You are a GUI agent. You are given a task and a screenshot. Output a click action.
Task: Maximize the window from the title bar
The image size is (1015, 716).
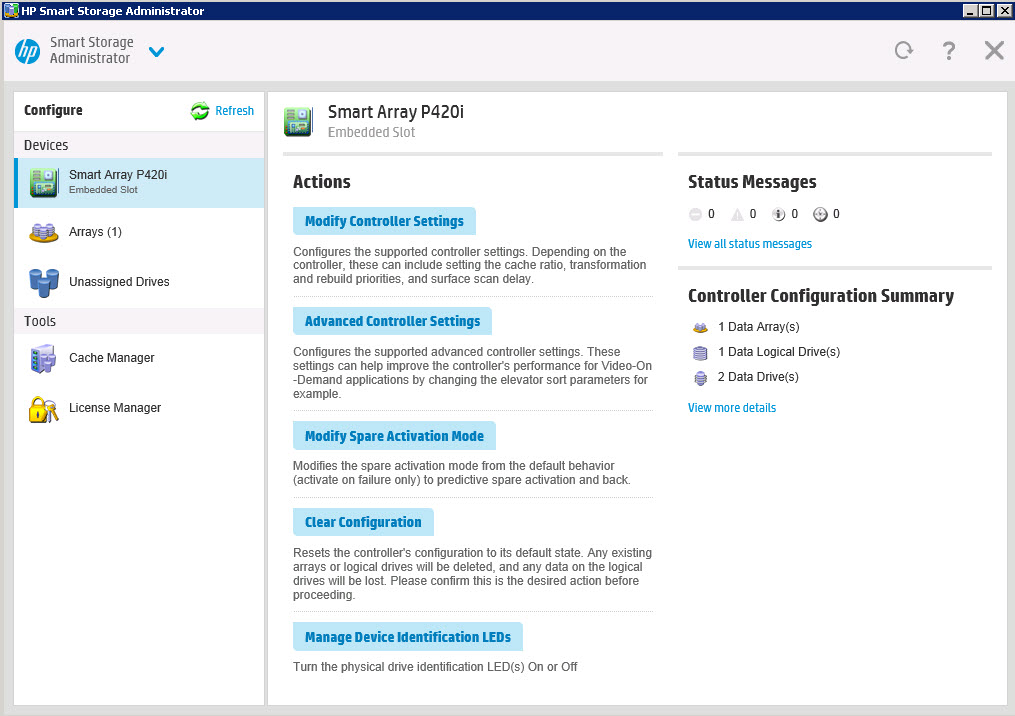click(x=986, y=10)
